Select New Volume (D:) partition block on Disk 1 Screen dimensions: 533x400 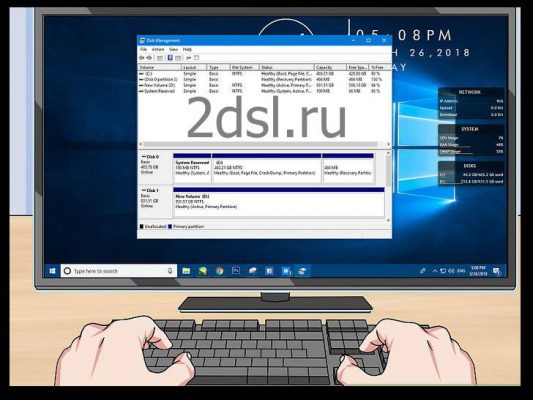click(279, 202)
